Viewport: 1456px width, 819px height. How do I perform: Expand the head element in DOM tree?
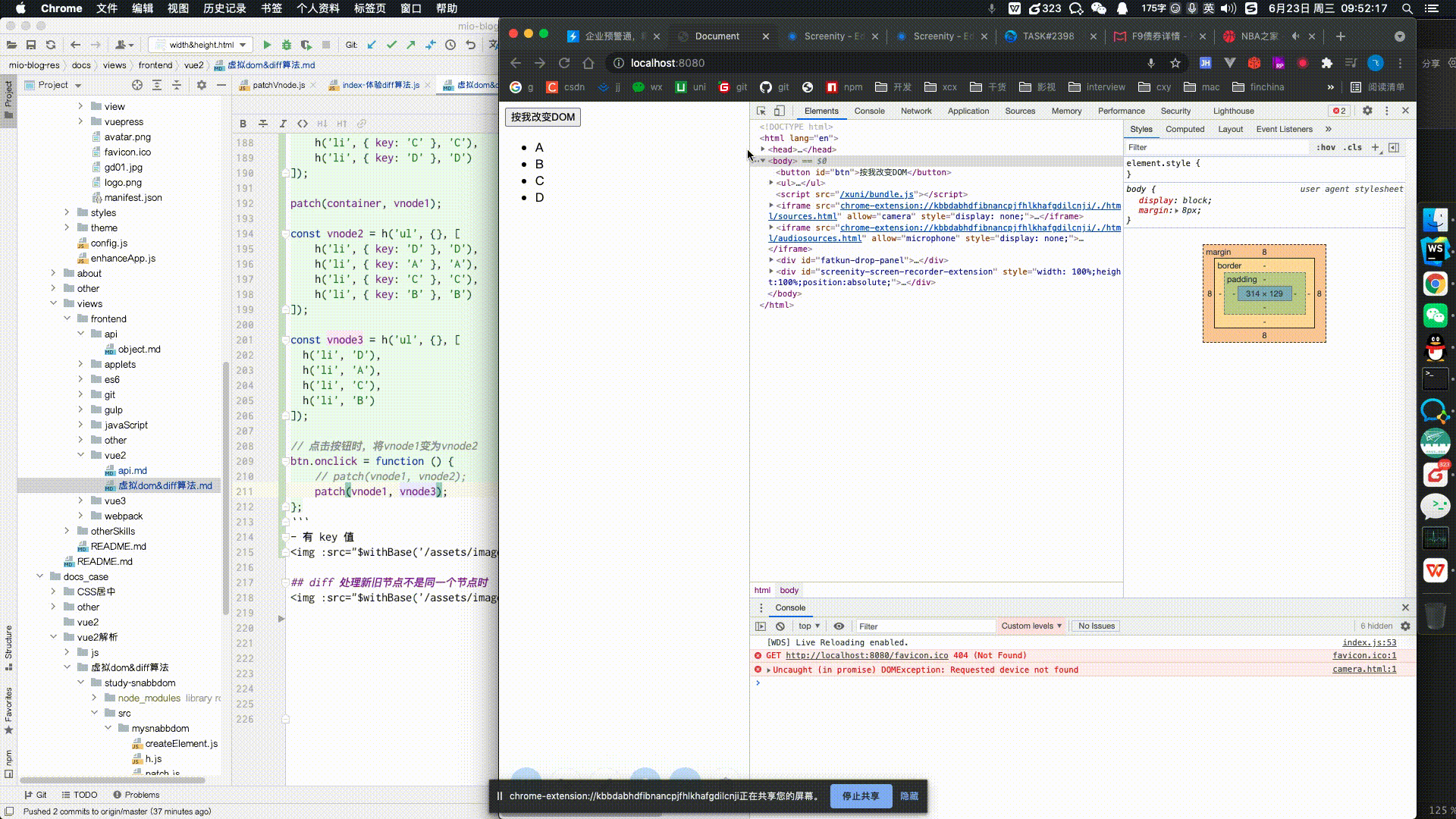point(764,149)
